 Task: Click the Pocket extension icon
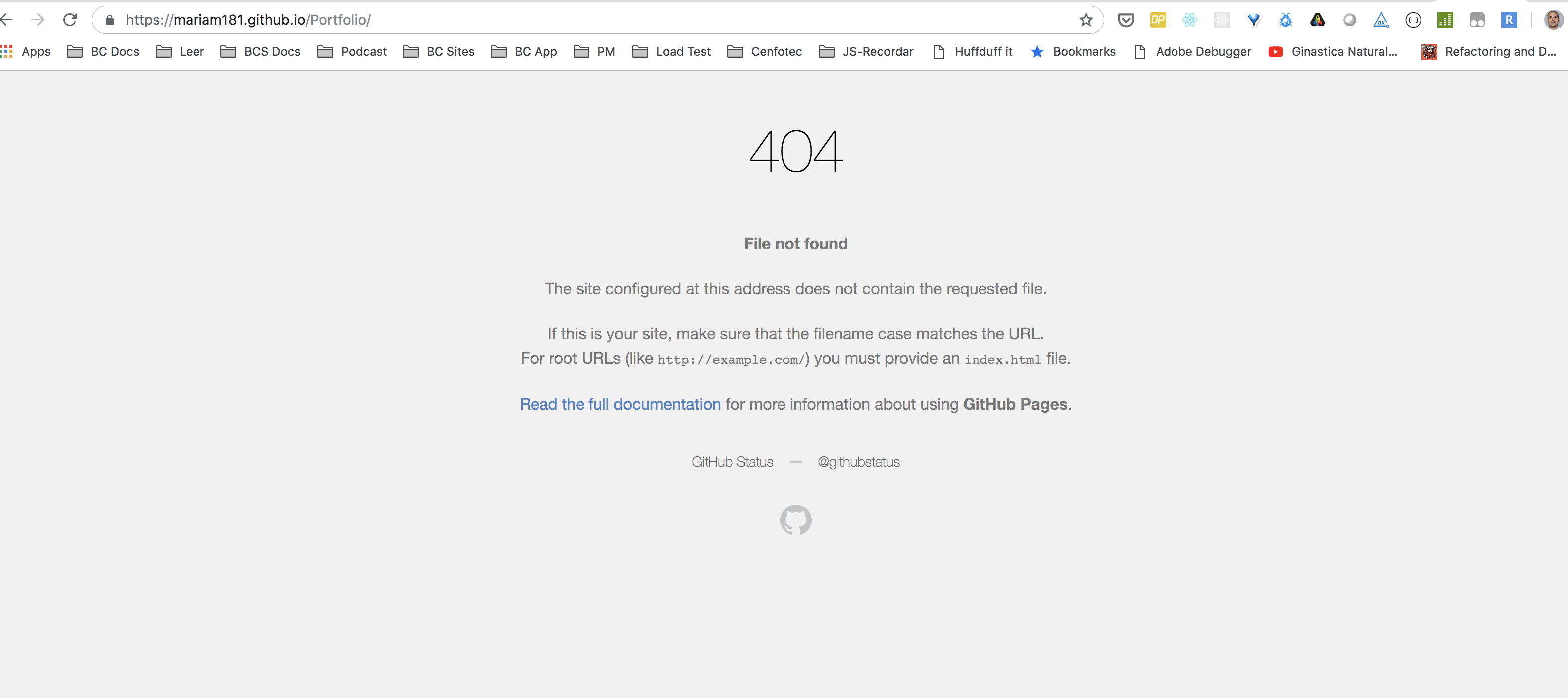click(x=1126, y=20)
